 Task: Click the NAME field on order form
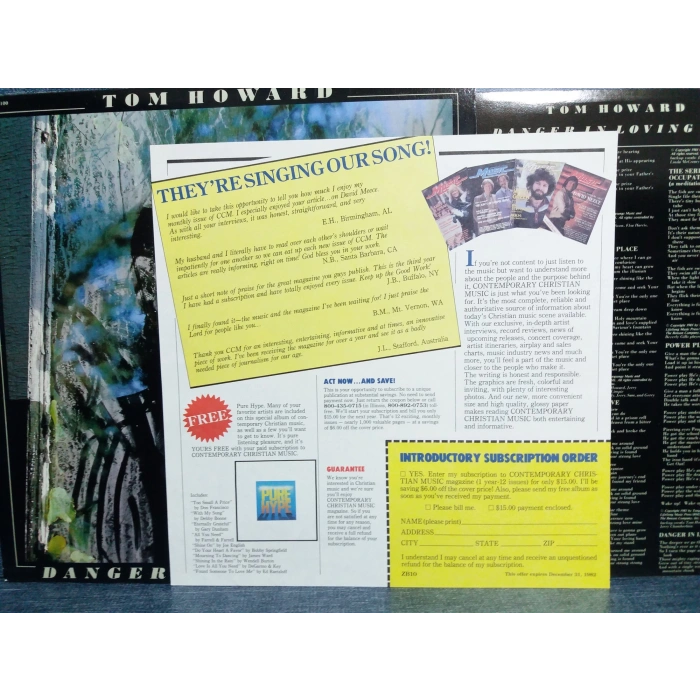(530, 521)
